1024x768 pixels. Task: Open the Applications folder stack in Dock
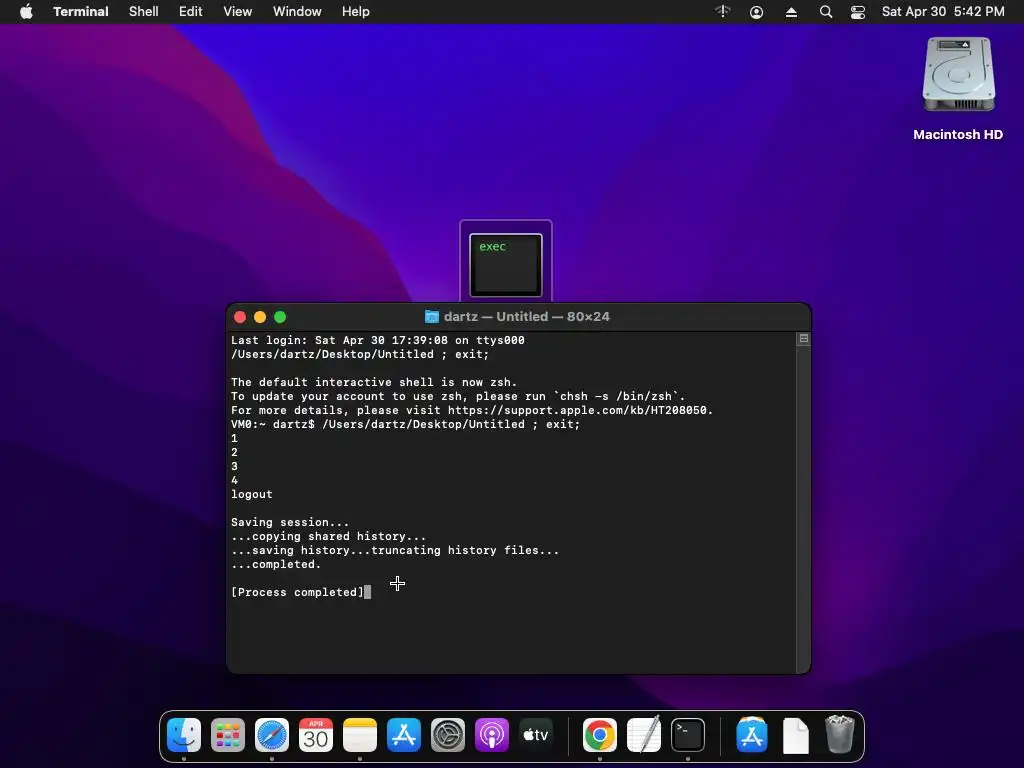click(x=752, y=735)
